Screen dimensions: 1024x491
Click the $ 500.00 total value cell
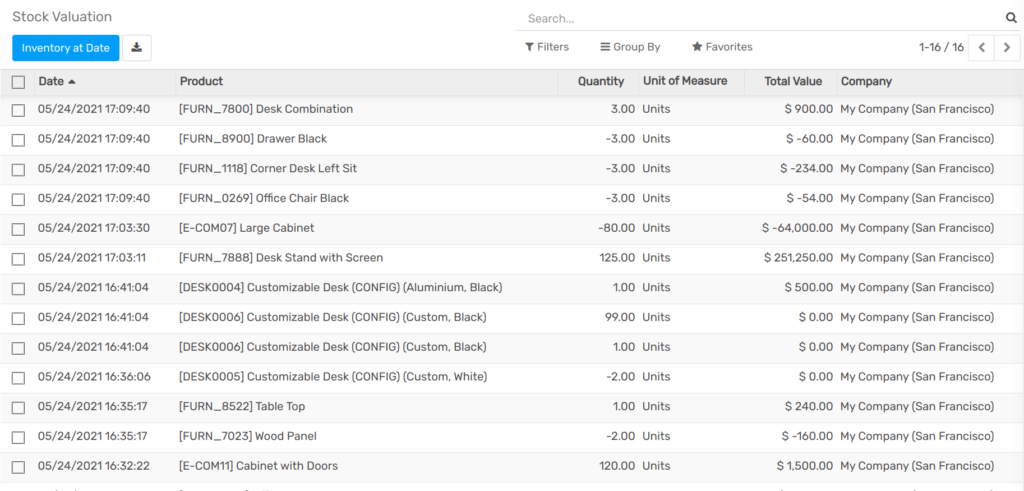[808, 287]
